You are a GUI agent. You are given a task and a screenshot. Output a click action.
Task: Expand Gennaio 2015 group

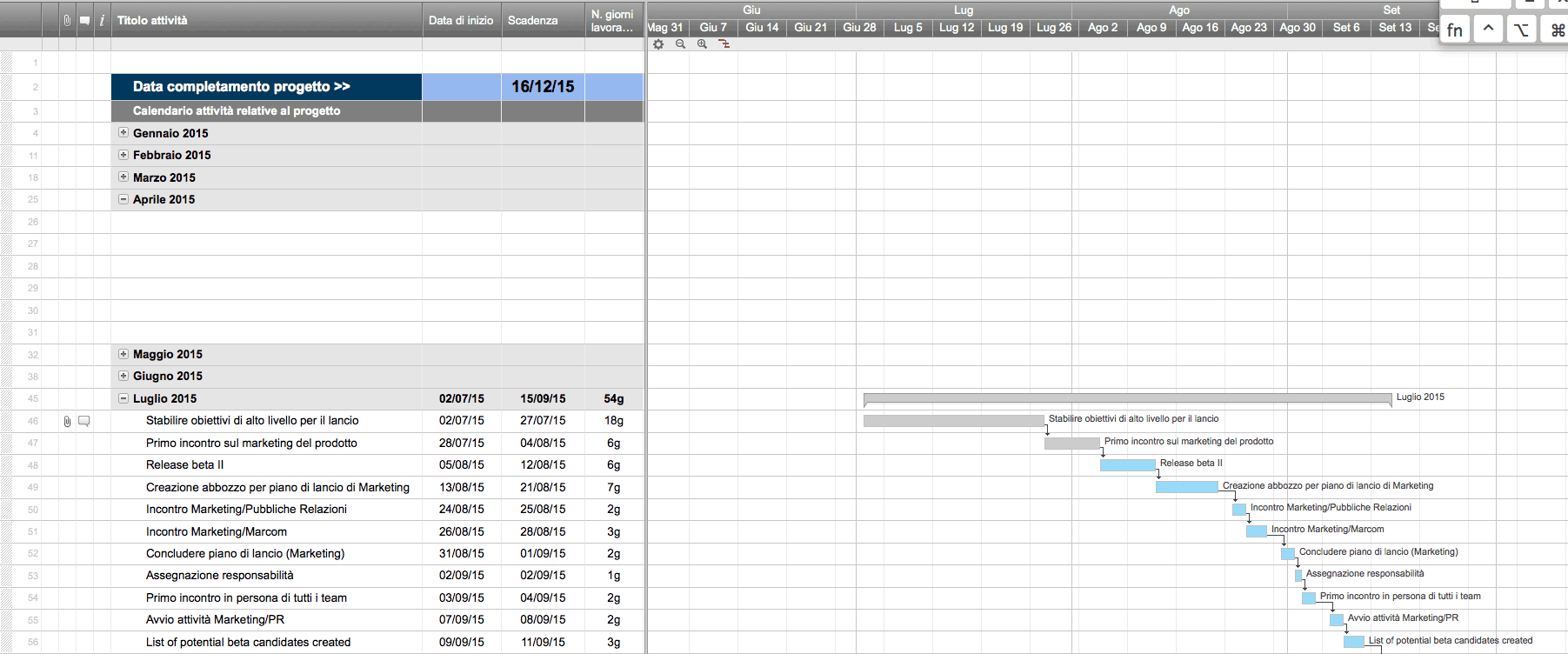tap(123, 133)
